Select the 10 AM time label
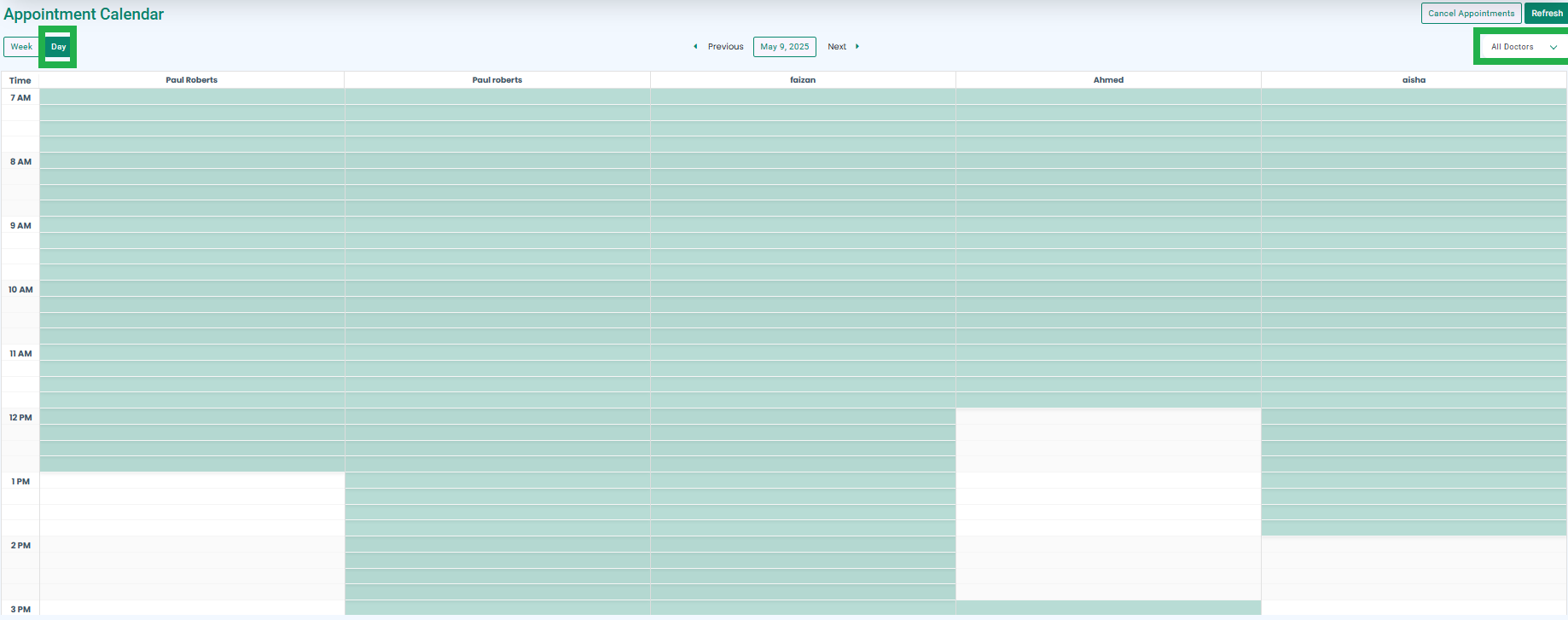Image resolution: width=1568 pixels, height=620 pixels. pos(20,290)
